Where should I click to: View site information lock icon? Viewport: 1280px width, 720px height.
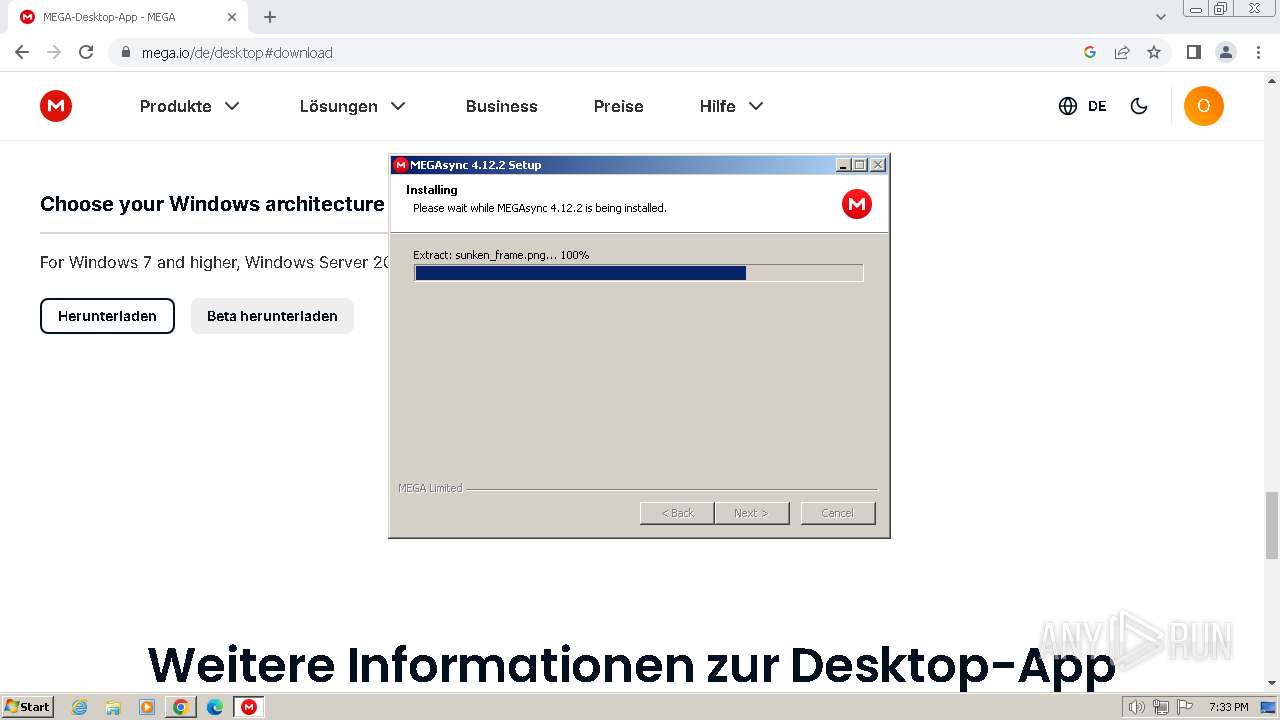click(126, 52)
